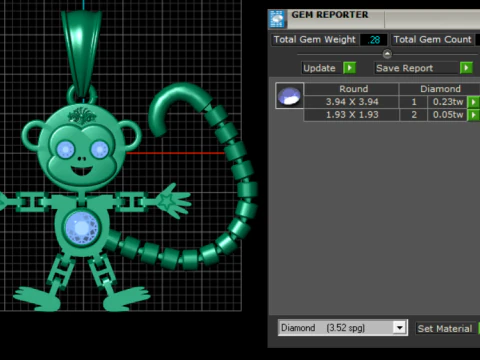
Task: Click the 0.23tw weight cell
Action: click(x=448, y=102)
